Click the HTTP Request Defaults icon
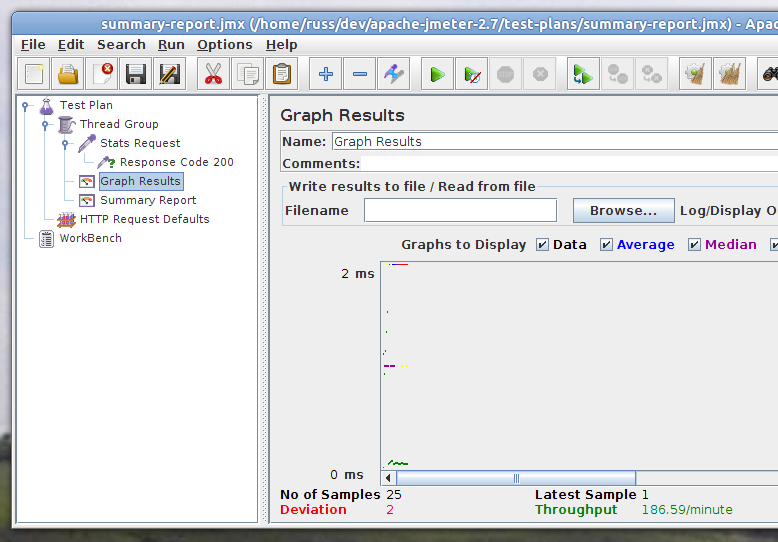 (x=66, y=219)
